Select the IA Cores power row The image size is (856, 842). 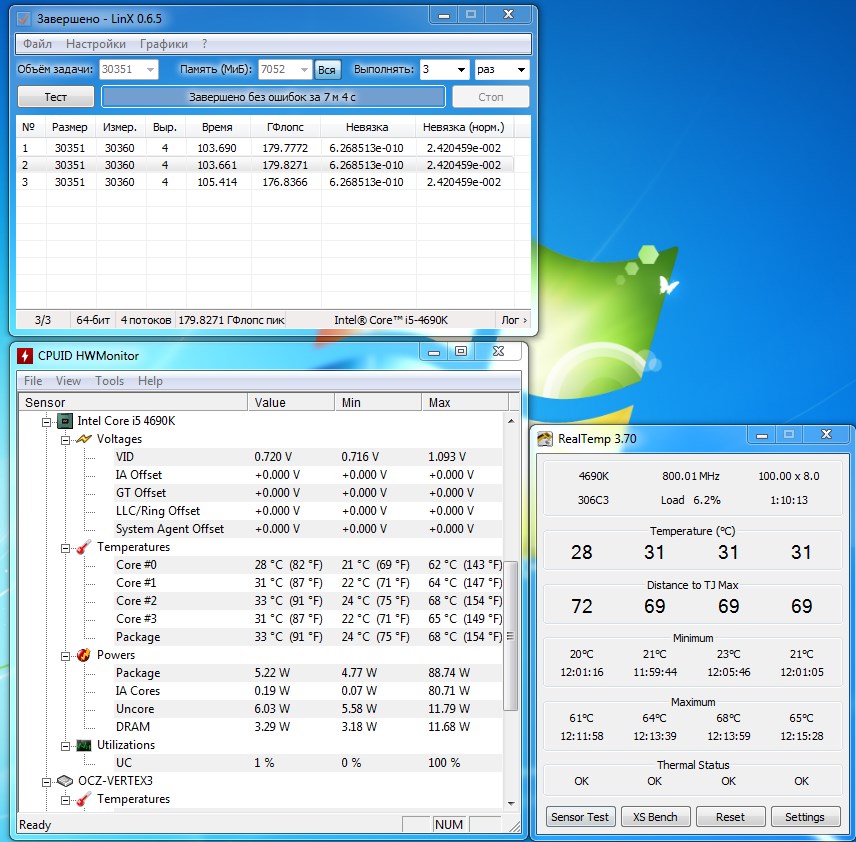(x=308, y=691)
